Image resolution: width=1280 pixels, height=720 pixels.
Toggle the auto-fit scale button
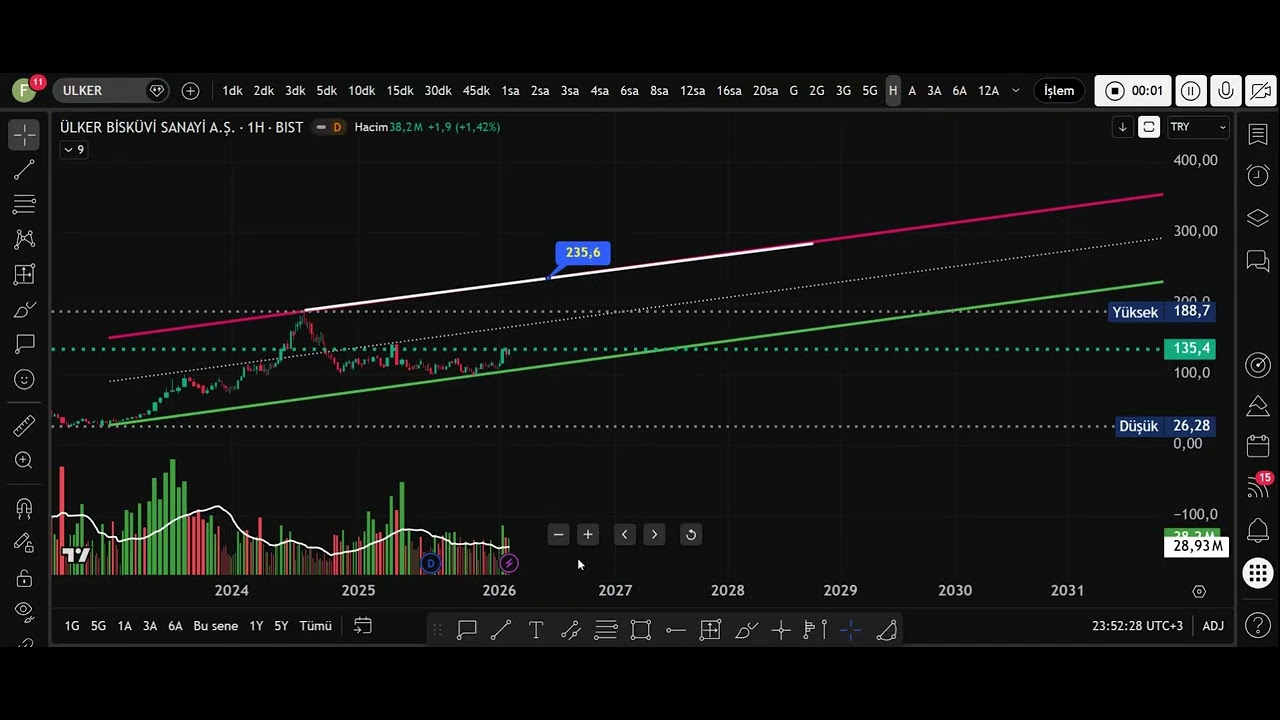1149,127
